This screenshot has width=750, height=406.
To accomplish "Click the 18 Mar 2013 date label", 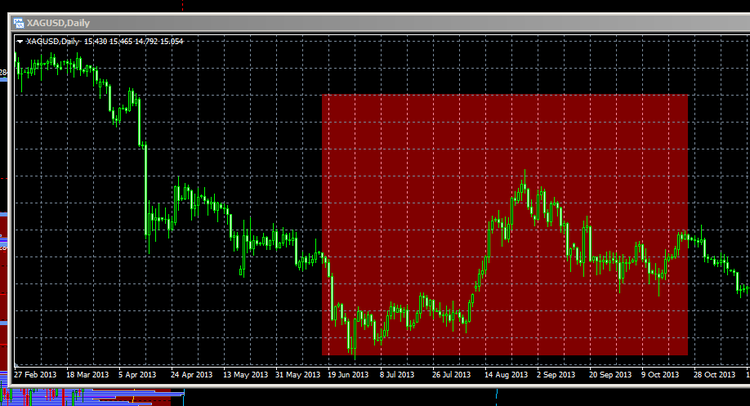I will click(x=87, y=374).
